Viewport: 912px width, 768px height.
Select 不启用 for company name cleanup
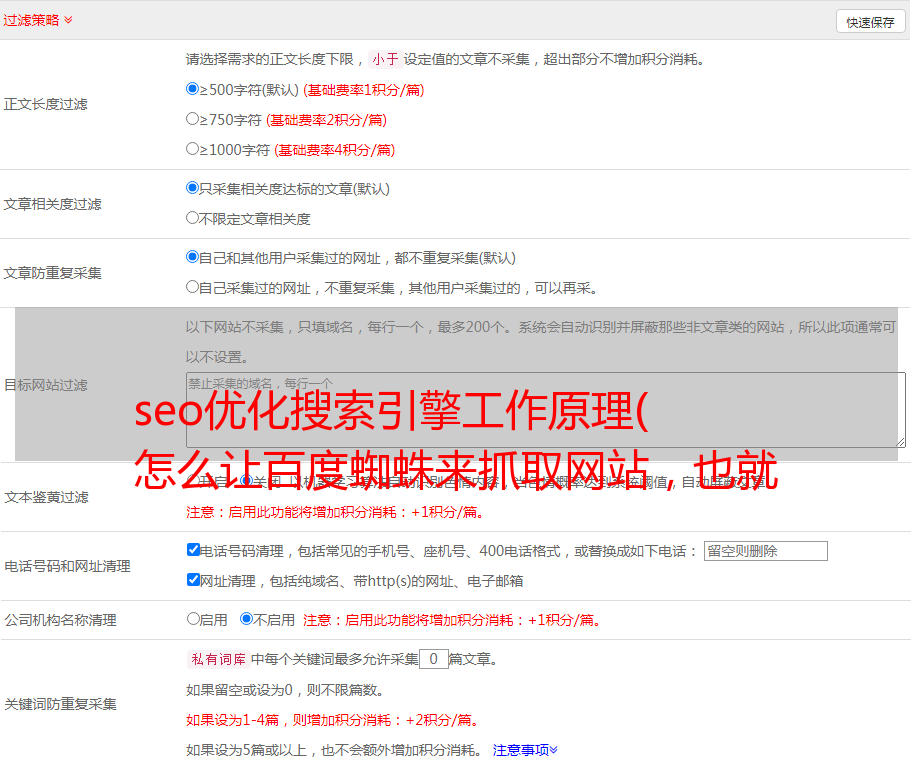(246, 619)
